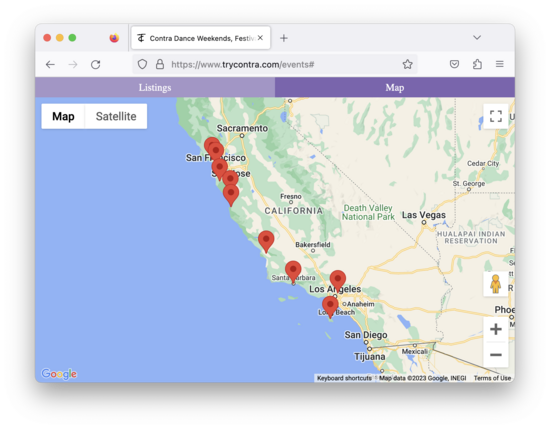This screenshot has width=550, height=429.
Task: Switch to Satellite map view
Action: 116,116
